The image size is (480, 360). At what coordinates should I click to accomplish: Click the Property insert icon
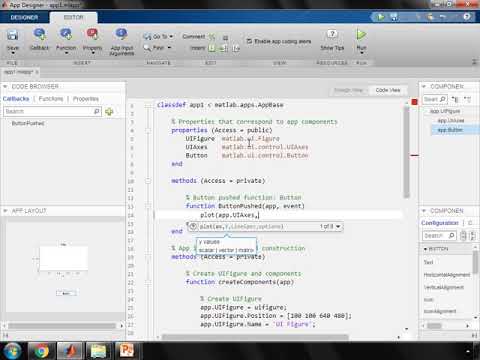(x=92, y=34)
